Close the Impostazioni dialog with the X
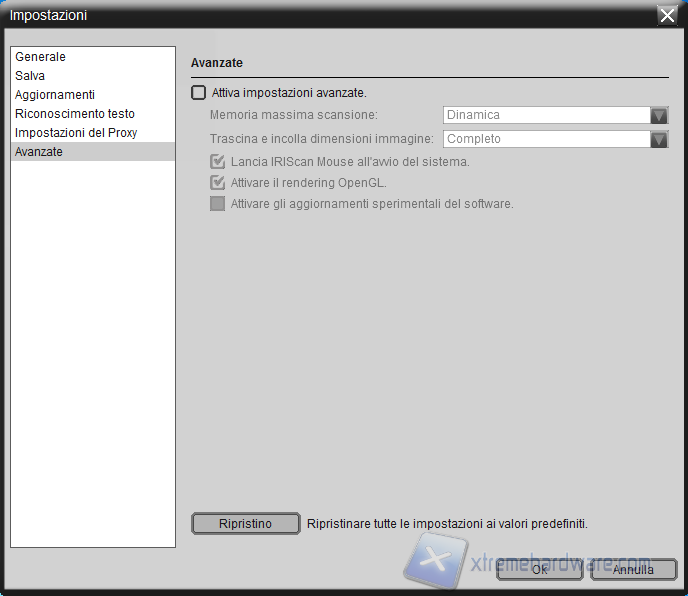The height and width of the screenshot is (596, 688). pyautogui.click(x=667, y=15)
